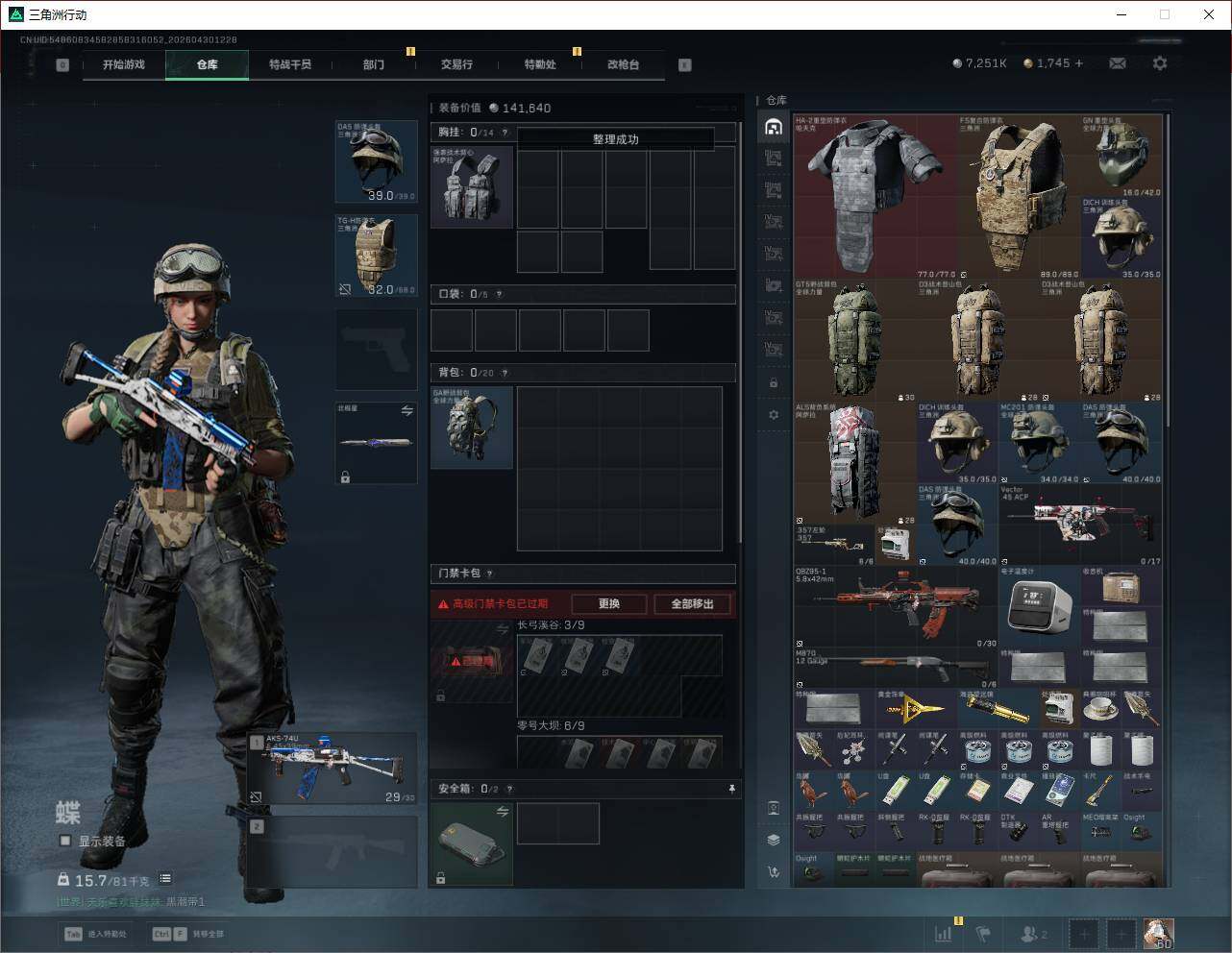The height and width of the screenshot is (953, 1232).
Task: Select the QBZ95-1 rifle in warehouse
Action: coord(896,607)
